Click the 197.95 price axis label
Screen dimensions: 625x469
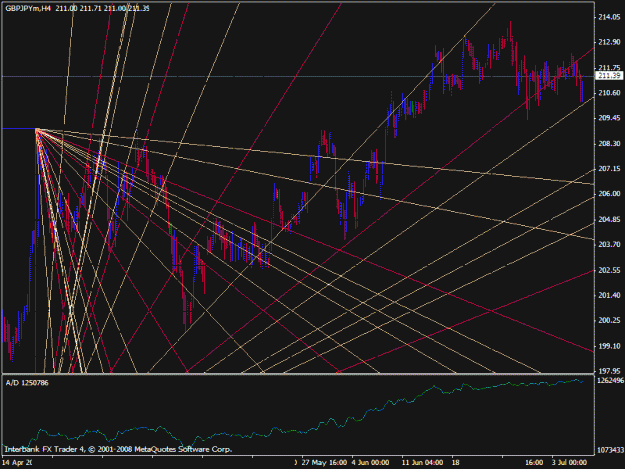(x=609, y=371)
